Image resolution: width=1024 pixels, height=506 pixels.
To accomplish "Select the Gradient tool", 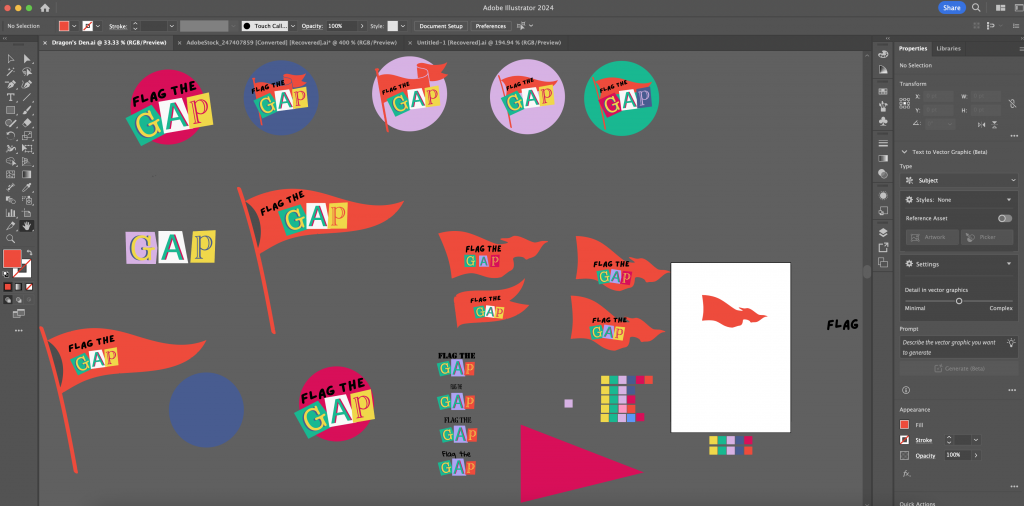I will (27, 174).
